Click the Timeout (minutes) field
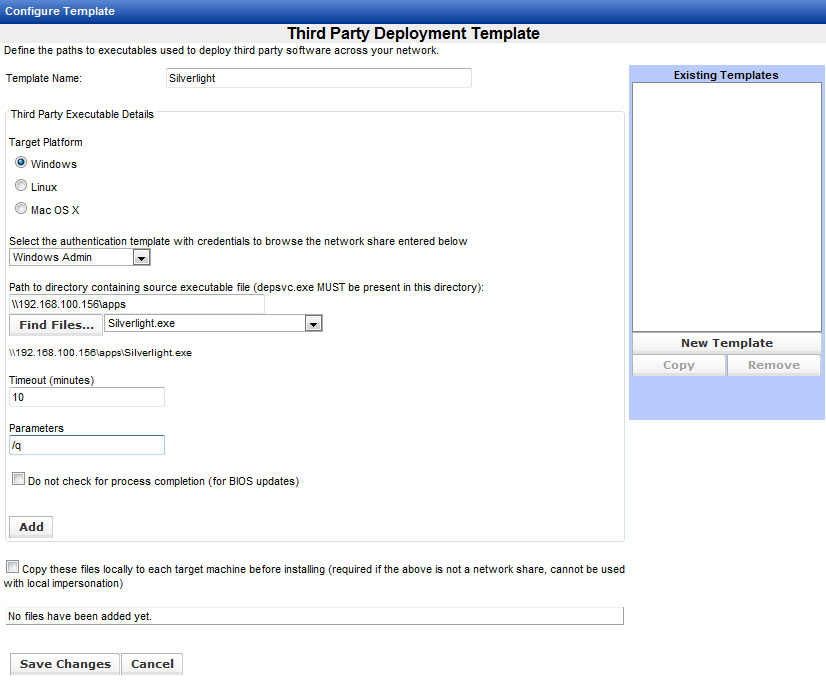826x684 pixels. point(86,397)
